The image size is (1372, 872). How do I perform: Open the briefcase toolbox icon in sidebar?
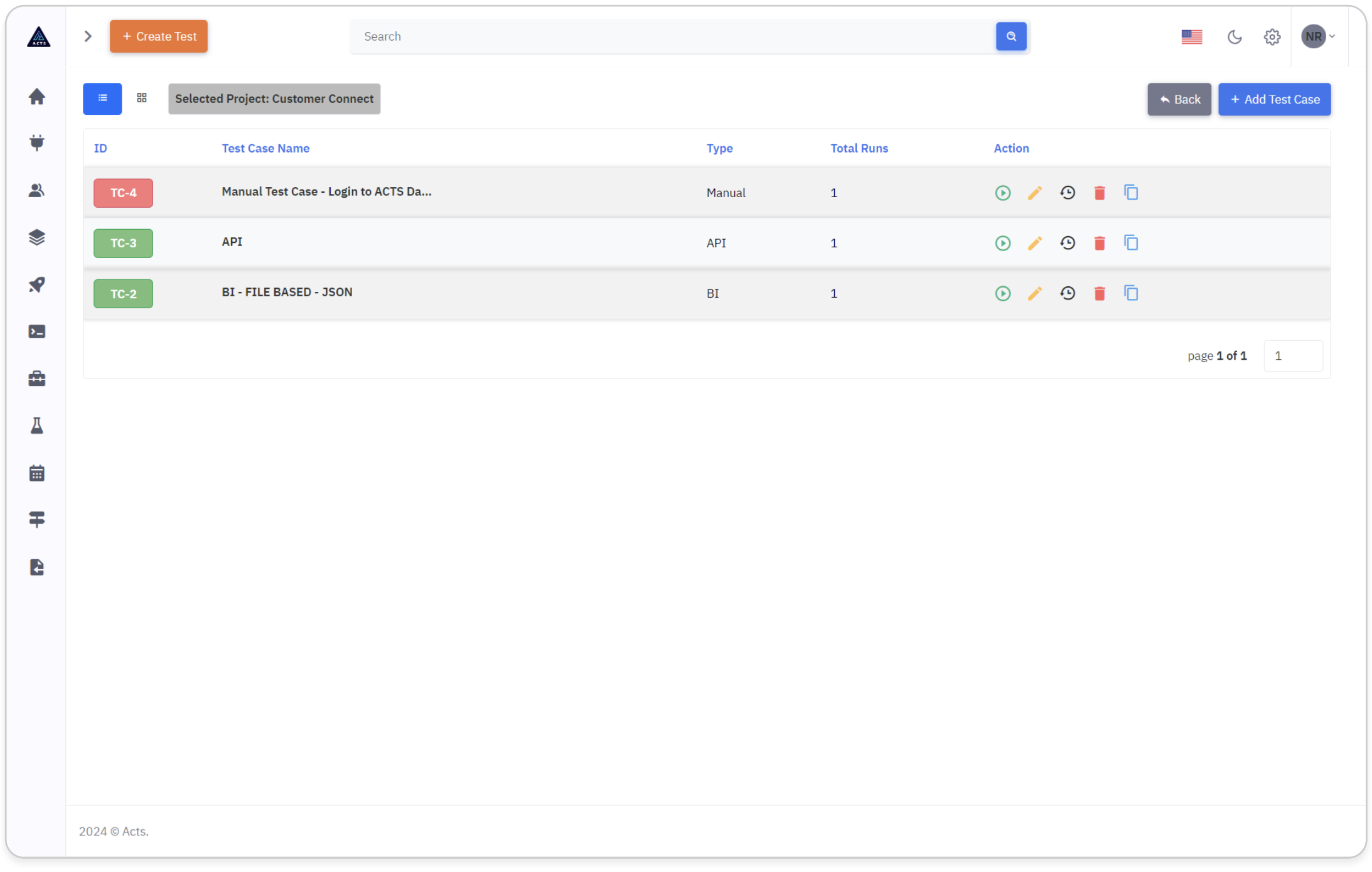[37, 379]
